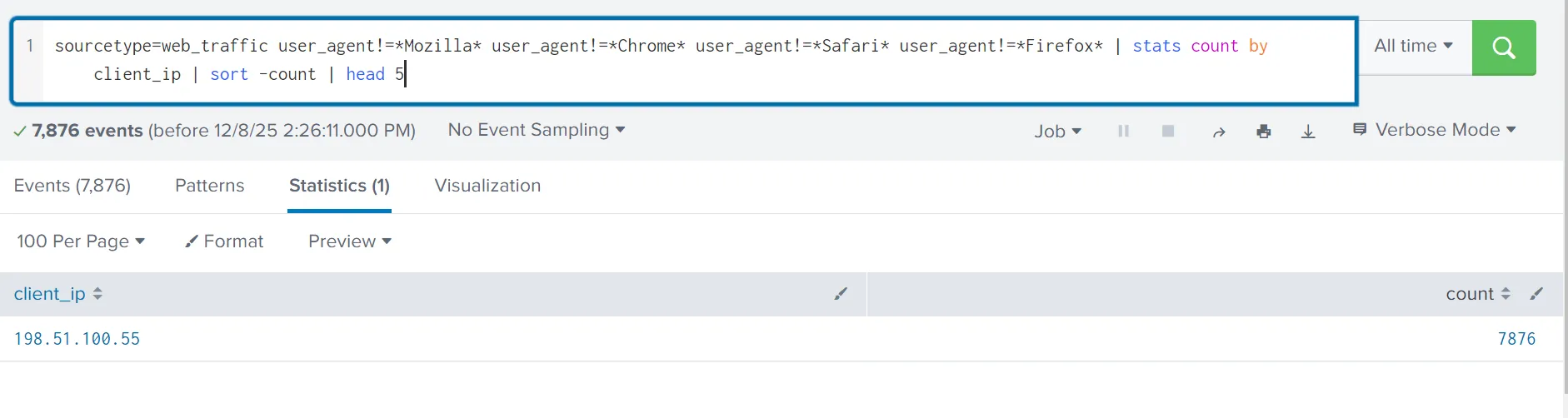Image resolution: width=1568 pixels, height=418 pixels.
Task: Switch to the Visualization tab
Action: pyautogui.click(x=487, y=186)
